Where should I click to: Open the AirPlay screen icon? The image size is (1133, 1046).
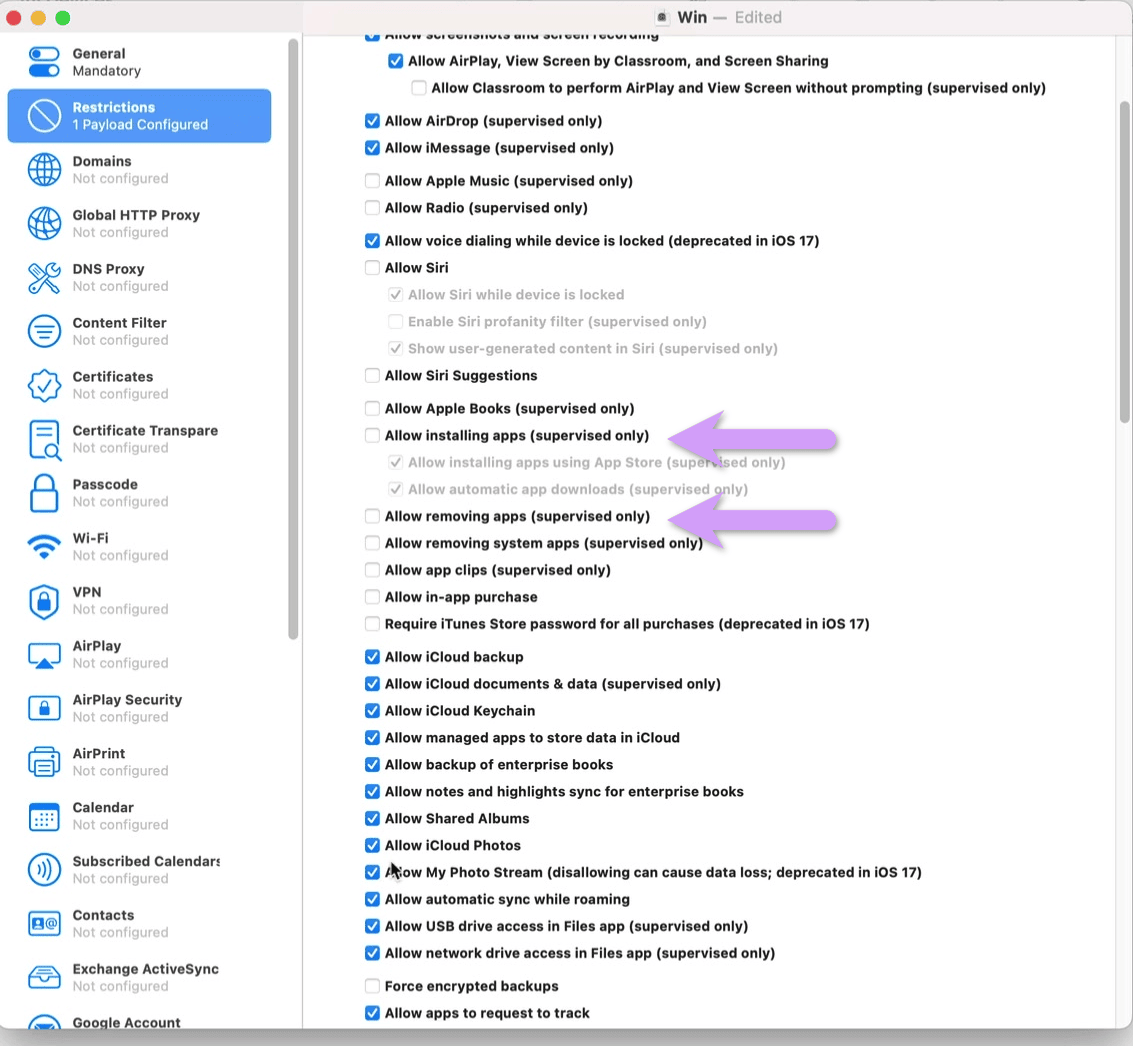tap(44, 654)
